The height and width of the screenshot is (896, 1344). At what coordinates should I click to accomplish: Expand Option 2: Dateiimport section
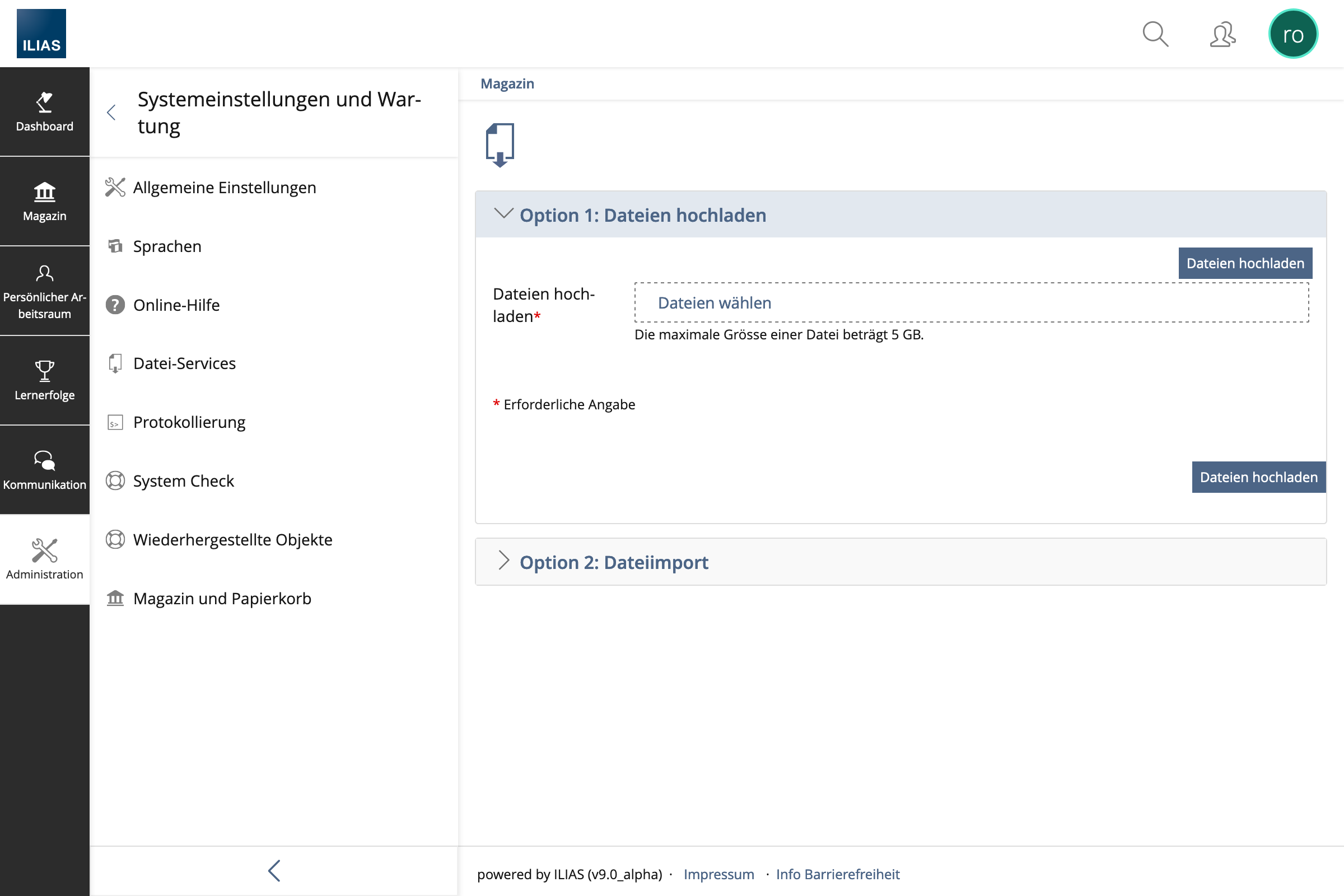click(613, 562)
